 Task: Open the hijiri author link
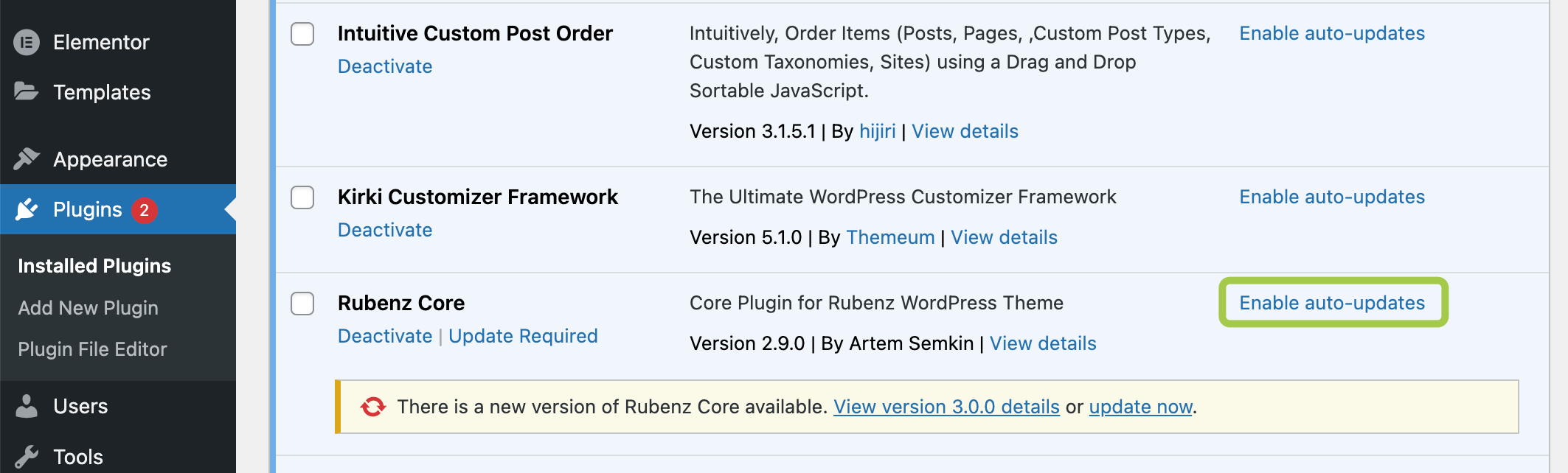pyautogui.click(x=877, y=131)
